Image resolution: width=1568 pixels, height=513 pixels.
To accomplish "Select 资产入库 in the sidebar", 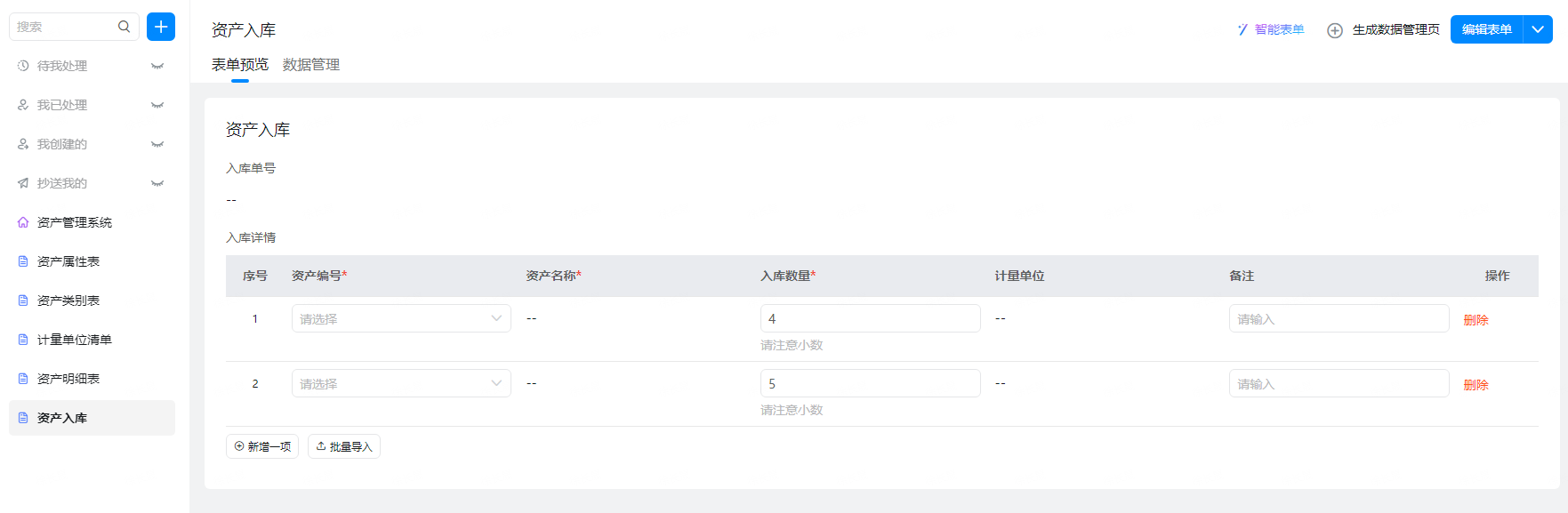I will point(92,418).
